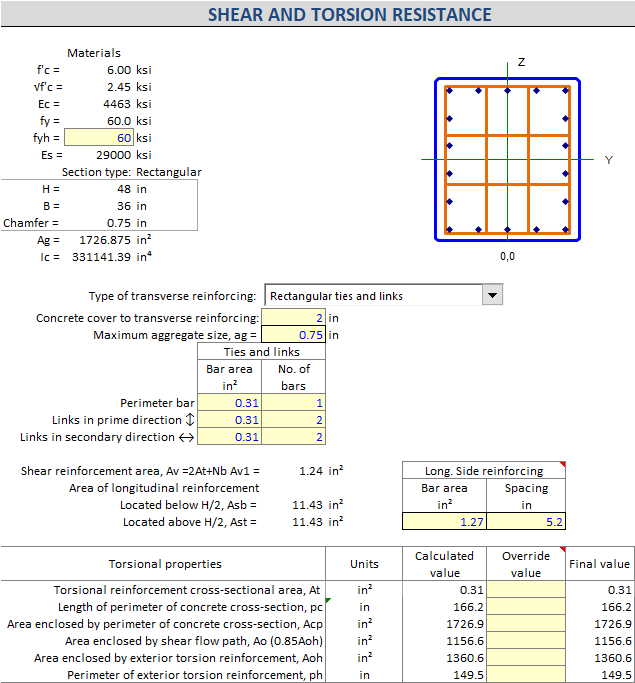Click the 'Override value' column header

pyautogui.click(x=526, y=564)
